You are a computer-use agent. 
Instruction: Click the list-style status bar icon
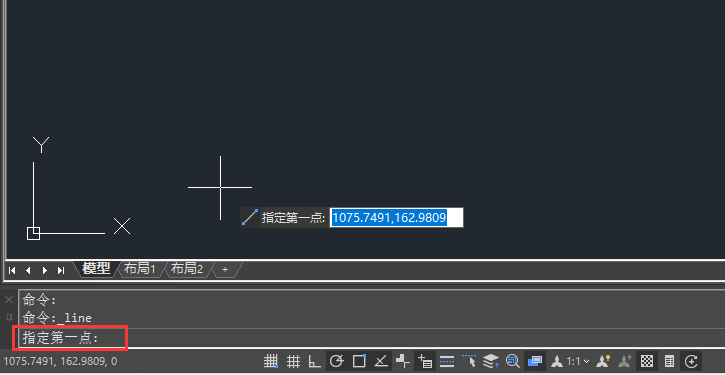669,361
